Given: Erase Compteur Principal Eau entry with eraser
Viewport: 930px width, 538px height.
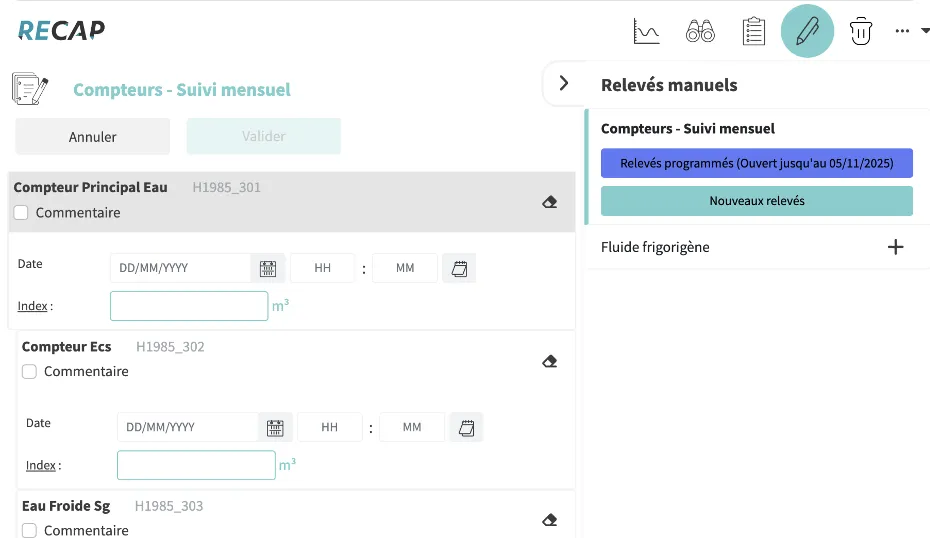Looking at the screenshot, I should click(549, 202).
